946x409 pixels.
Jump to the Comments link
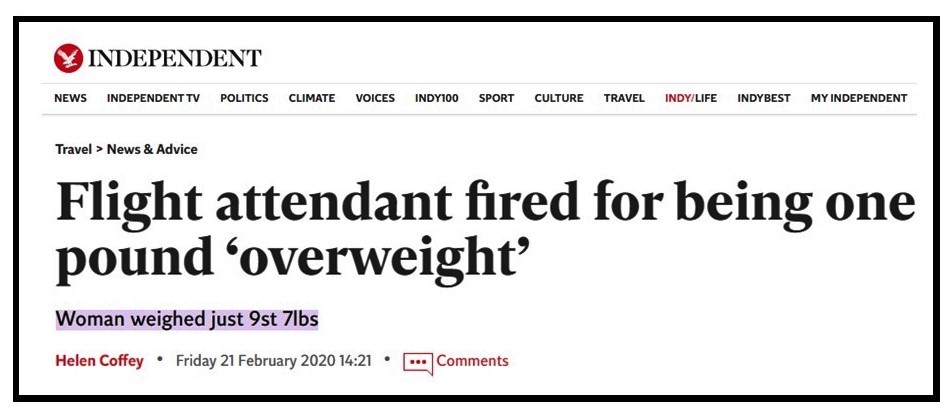[x=472, y=361]
